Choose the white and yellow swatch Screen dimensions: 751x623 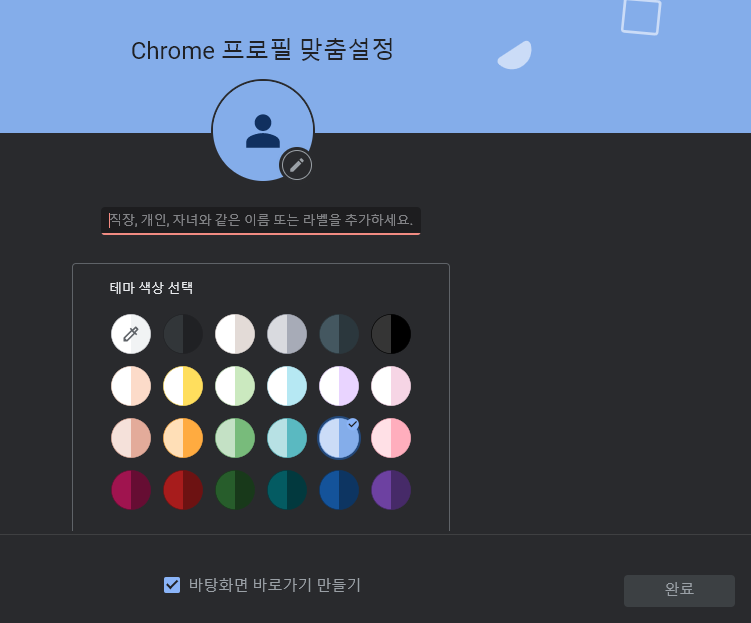pos(183,386)
